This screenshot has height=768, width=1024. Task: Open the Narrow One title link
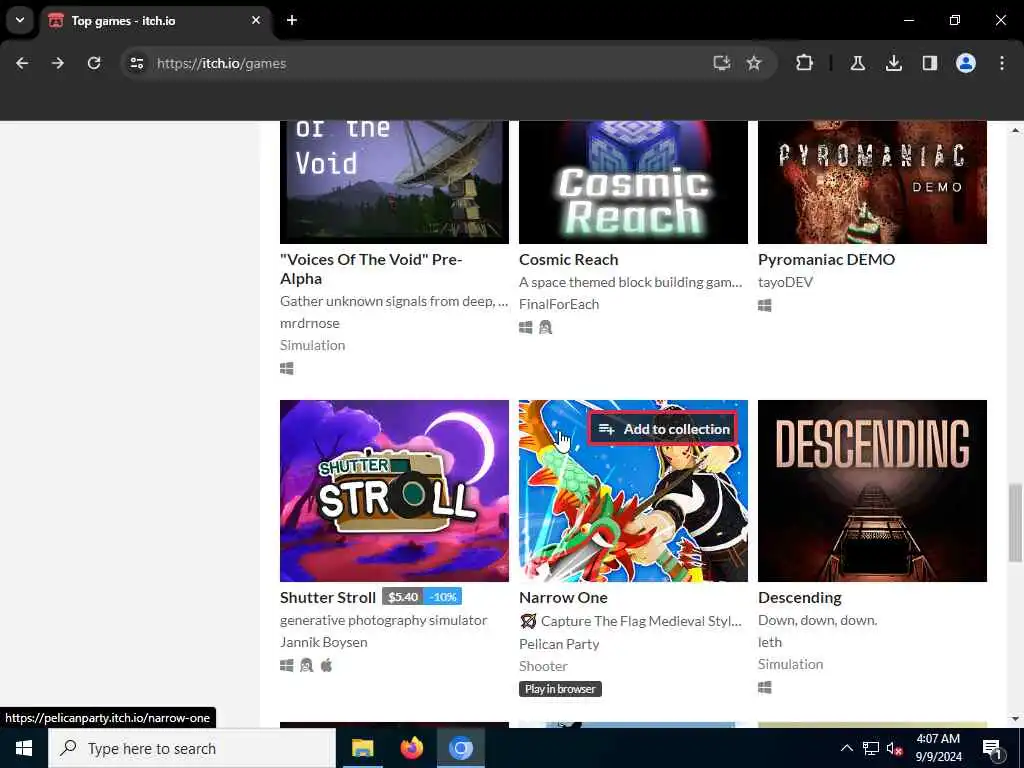564,598
